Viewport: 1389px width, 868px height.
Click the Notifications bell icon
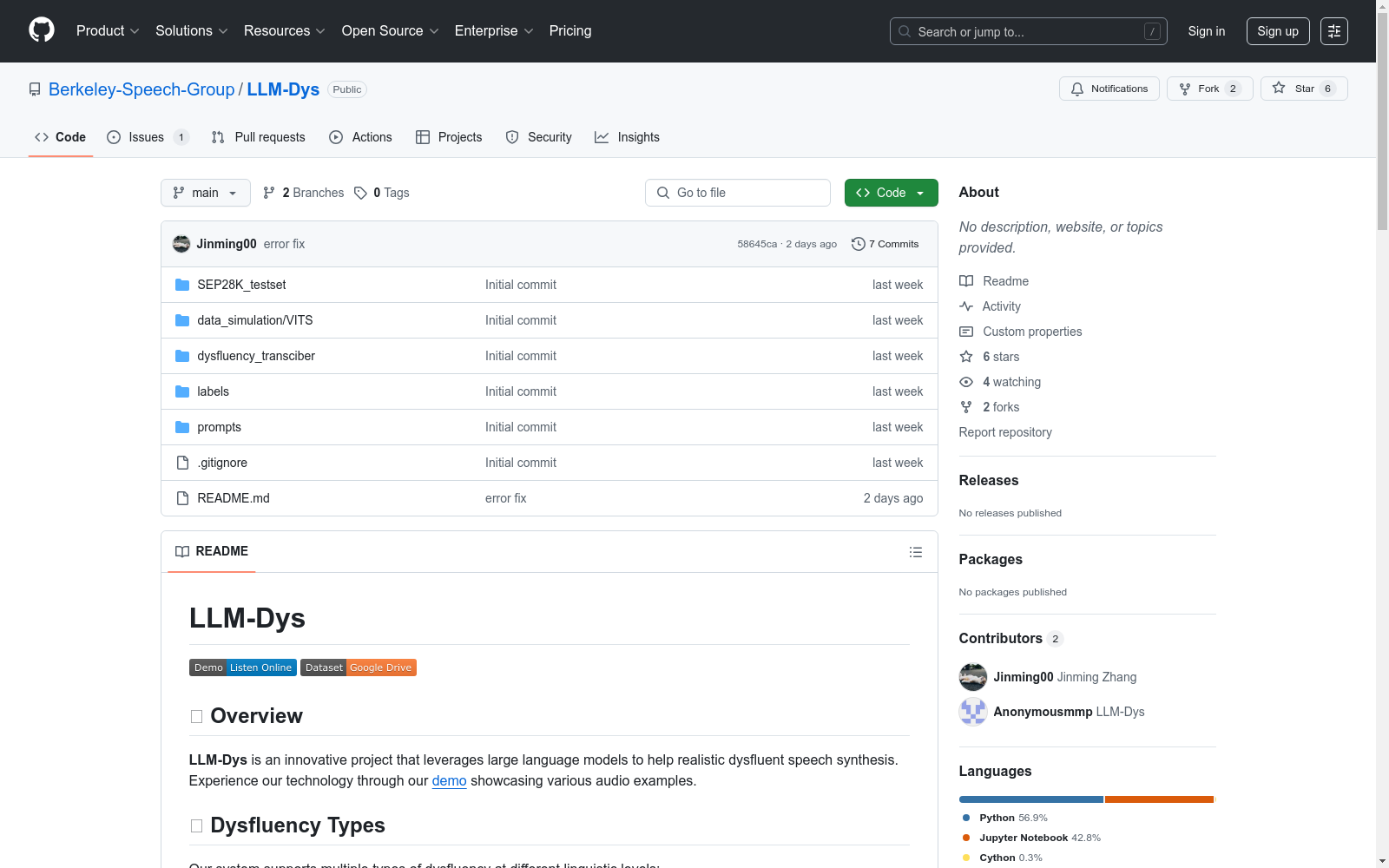pos(1077,89)
